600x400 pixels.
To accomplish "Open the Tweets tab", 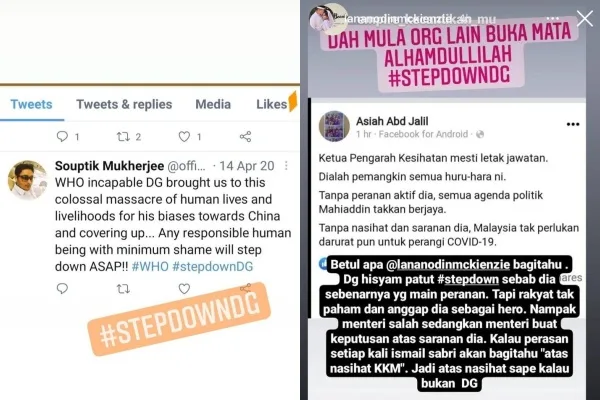I will [31, 104].
